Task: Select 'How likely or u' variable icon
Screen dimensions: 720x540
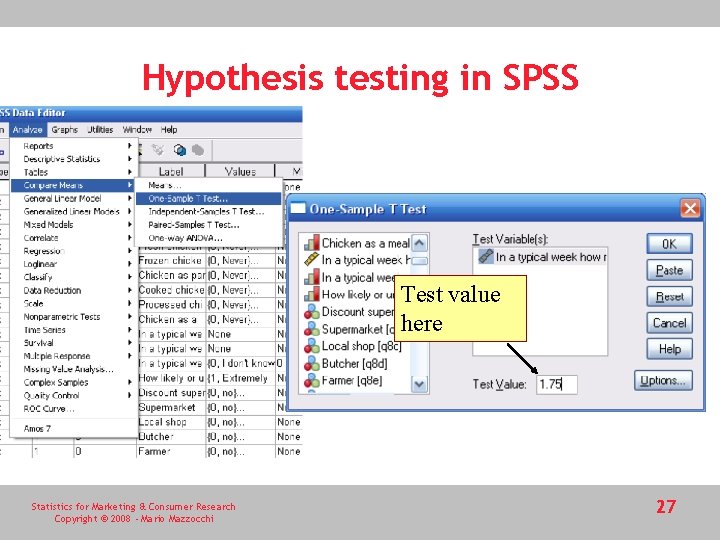Action: [x=312, y=294]
